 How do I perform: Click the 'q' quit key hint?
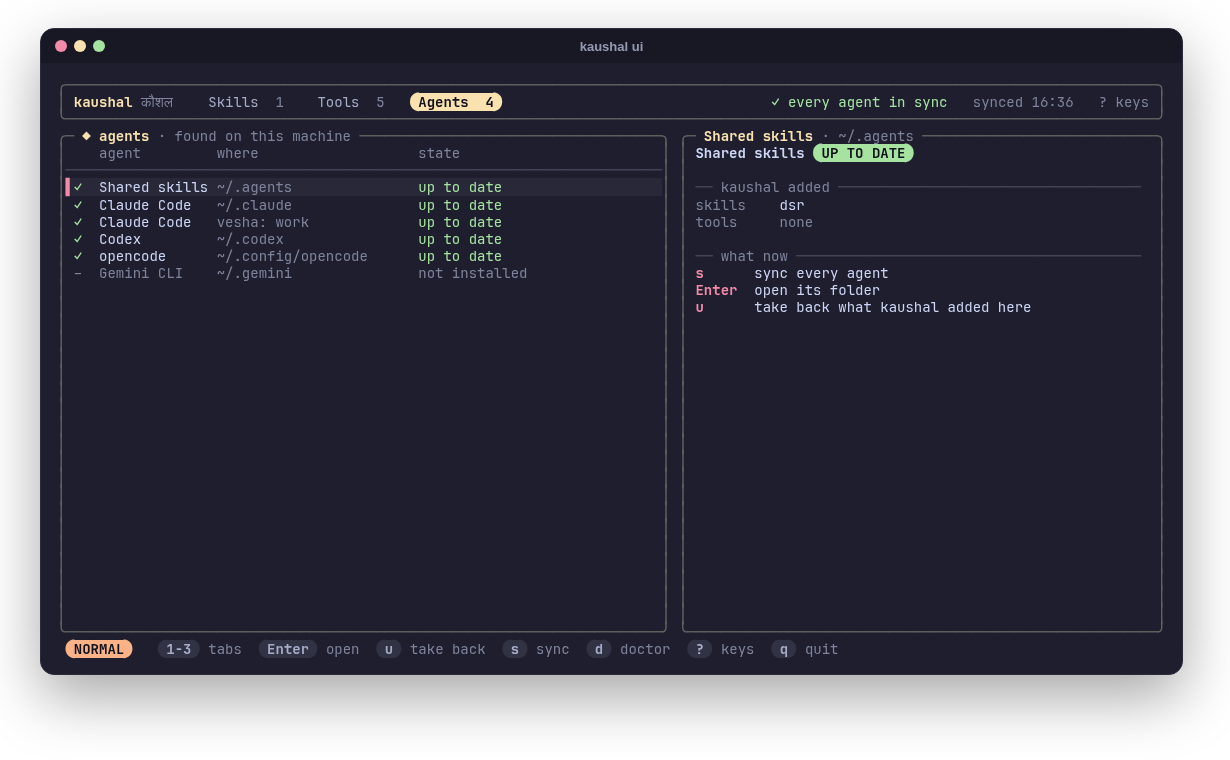[x=805, y=649]
